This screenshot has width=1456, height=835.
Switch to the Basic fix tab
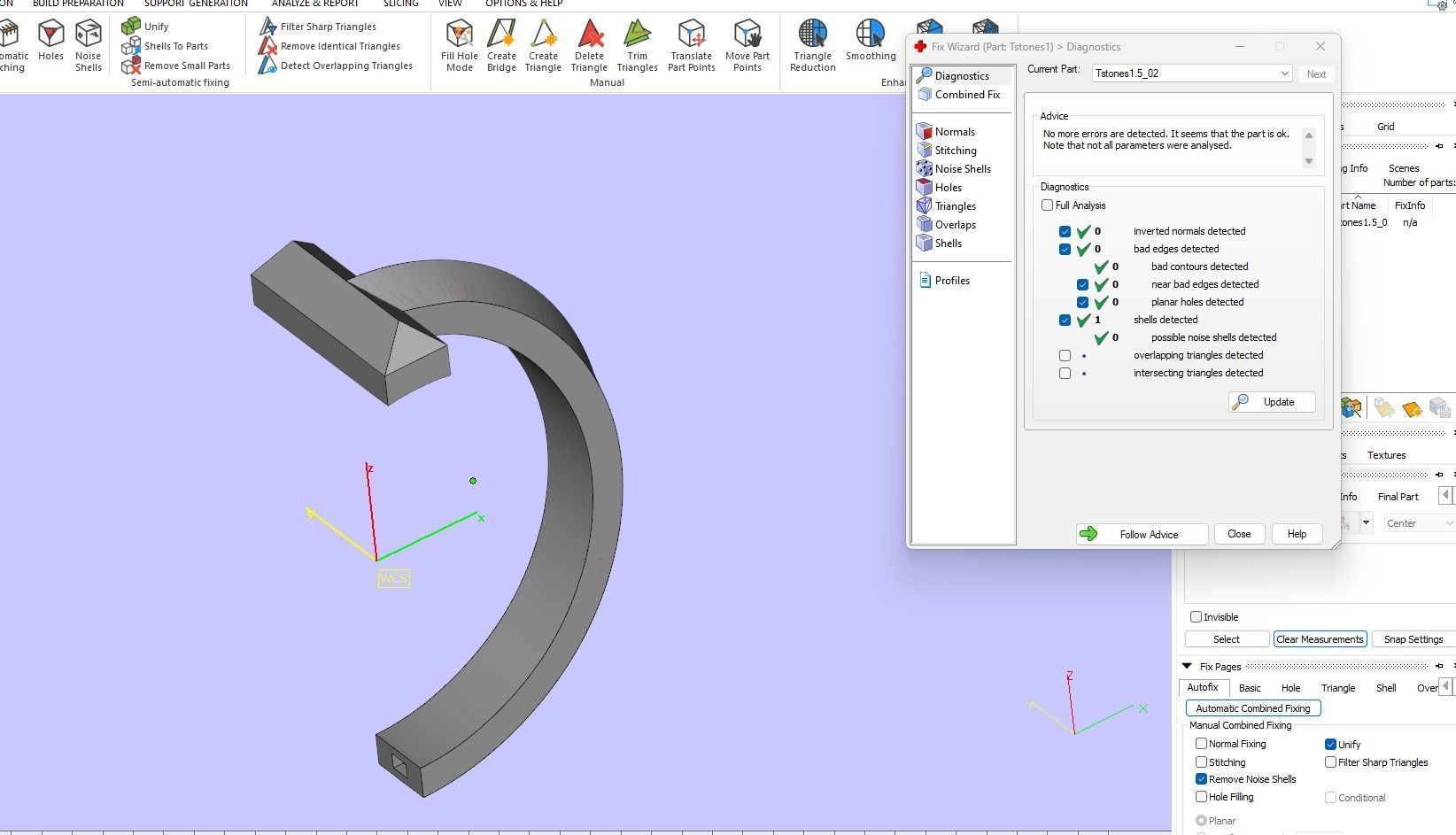coord(1250,688)
